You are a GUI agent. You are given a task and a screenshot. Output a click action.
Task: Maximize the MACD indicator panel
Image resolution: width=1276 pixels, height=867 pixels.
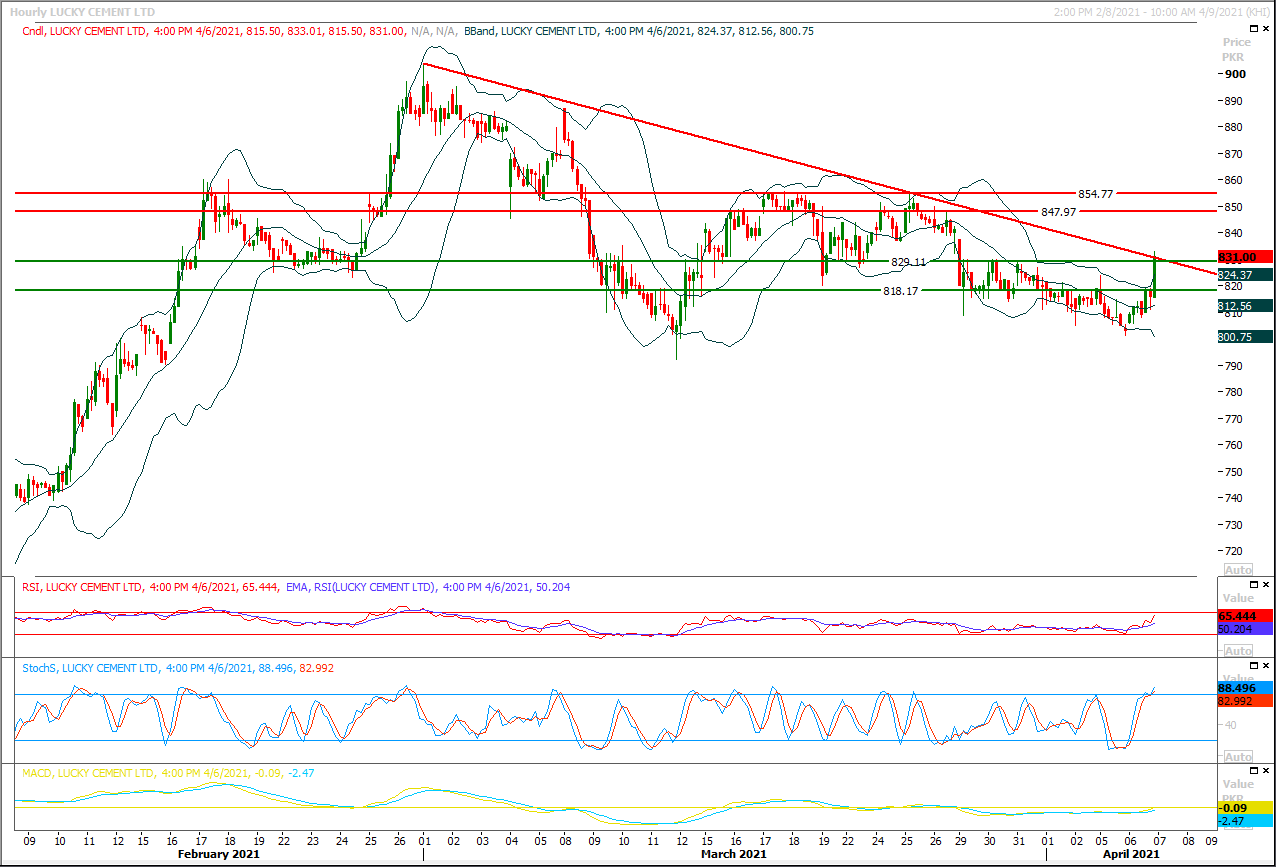(1254, 772)
